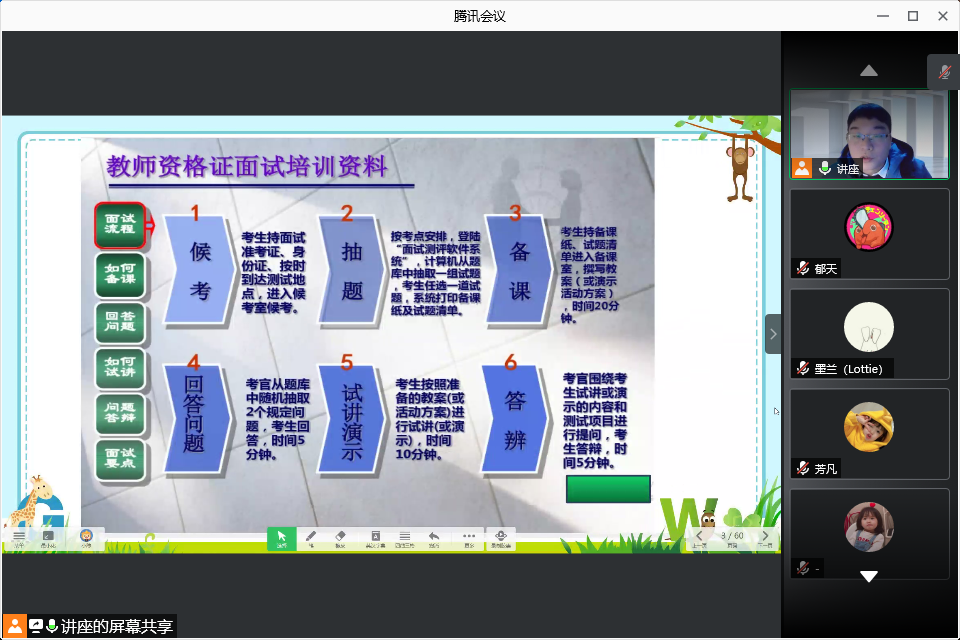
Task: Select the 如何备课 tab in slide sidebar
Action: (120, 275)
